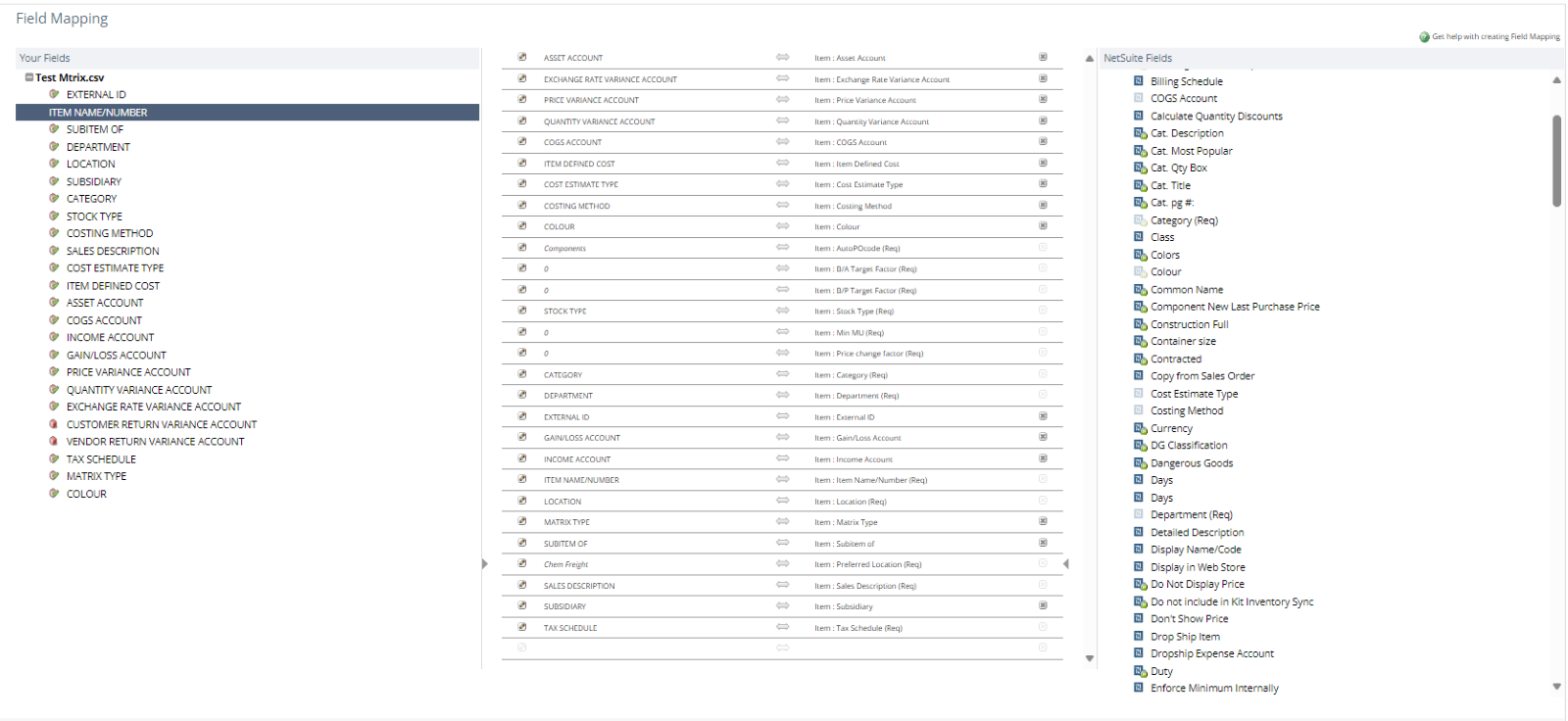Screen dimensions: 1568x721
Task: Click the arrow icon in SUBSIDIARY mapping row
Action: [x=782, y=606]
